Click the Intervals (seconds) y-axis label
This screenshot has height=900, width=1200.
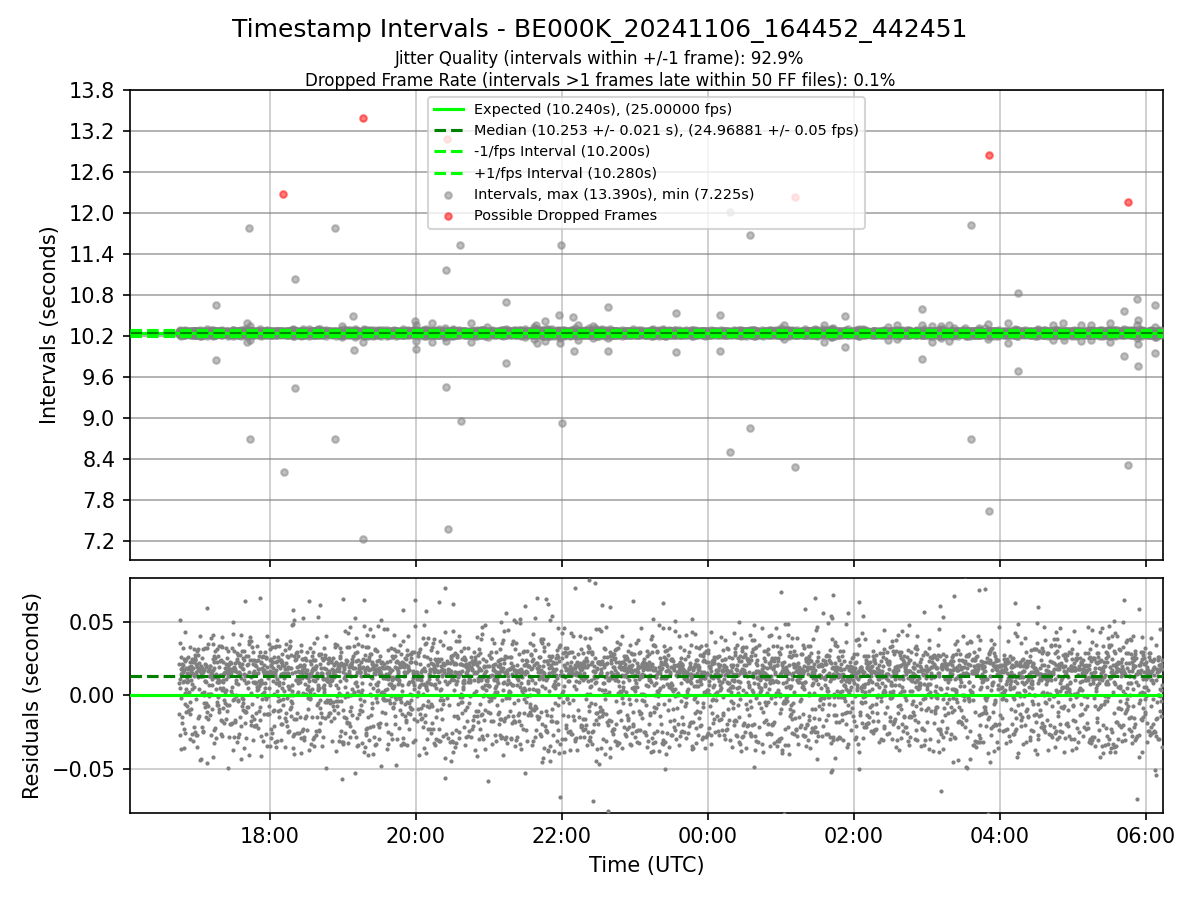click(49, 325)
